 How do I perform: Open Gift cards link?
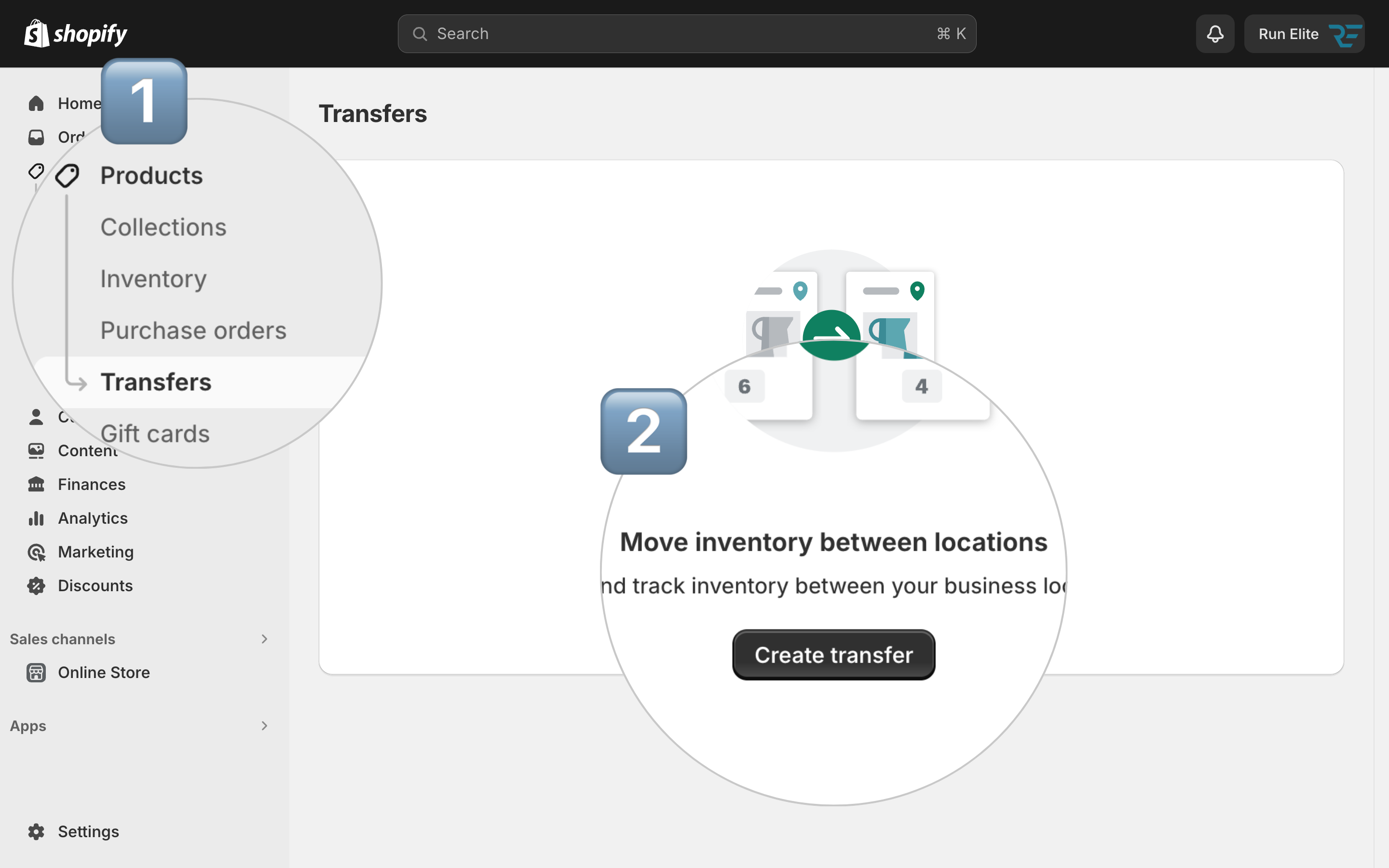[x=155, y=434]
